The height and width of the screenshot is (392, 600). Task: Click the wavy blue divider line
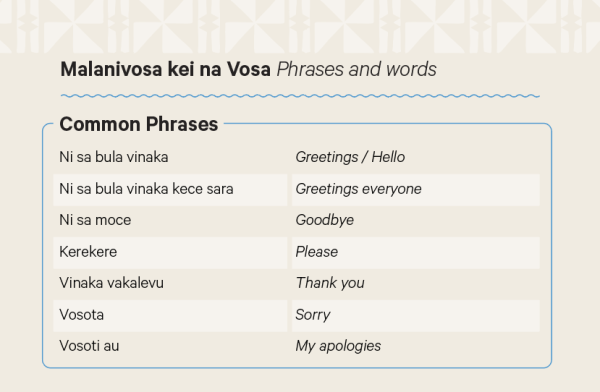300,96
